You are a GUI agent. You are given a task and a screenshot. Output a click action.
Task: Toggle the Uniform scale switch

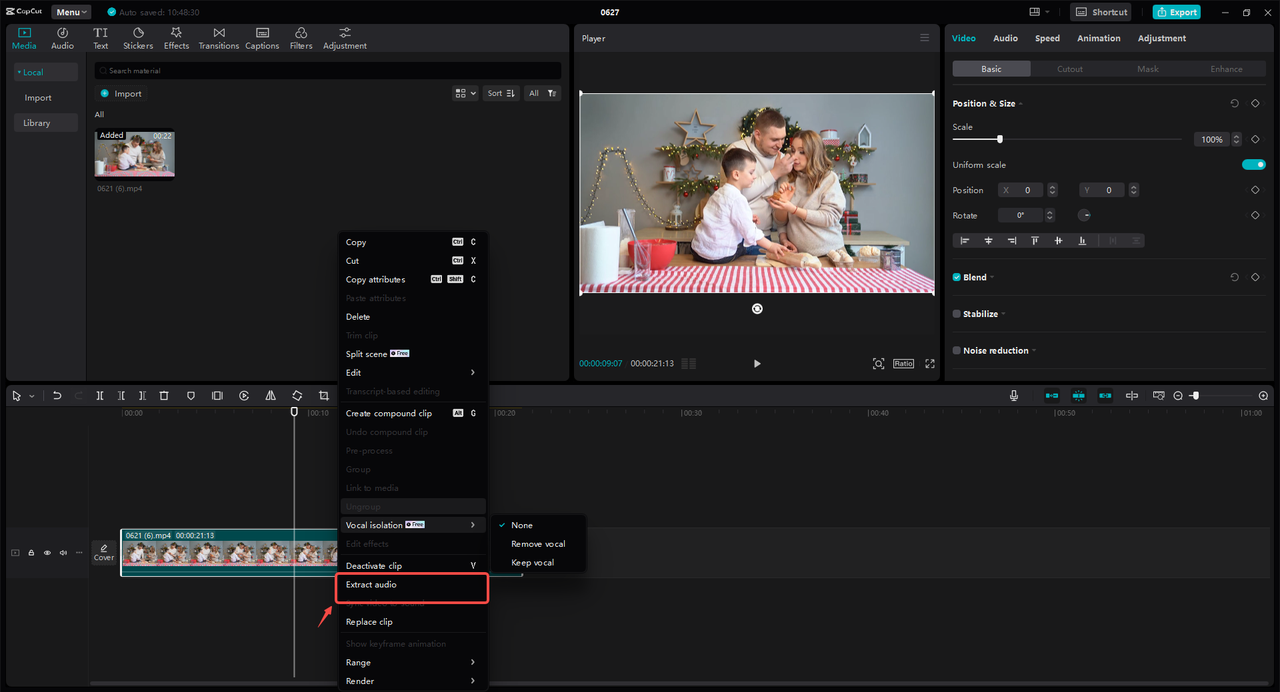(1254, 165)
